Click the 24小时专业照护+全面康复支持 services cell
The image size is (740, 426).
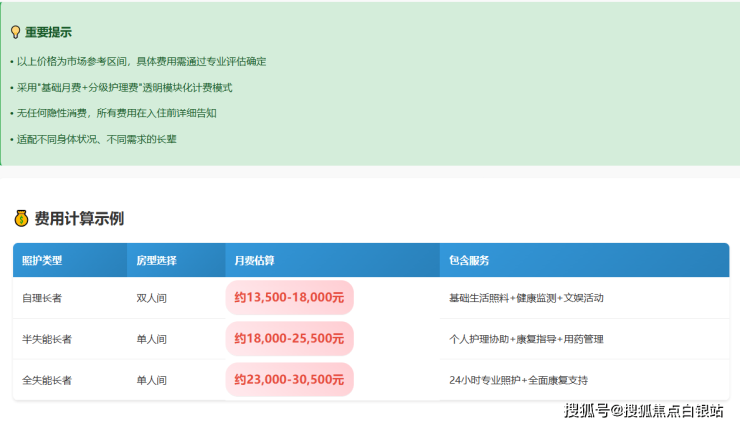pos(518,380)
